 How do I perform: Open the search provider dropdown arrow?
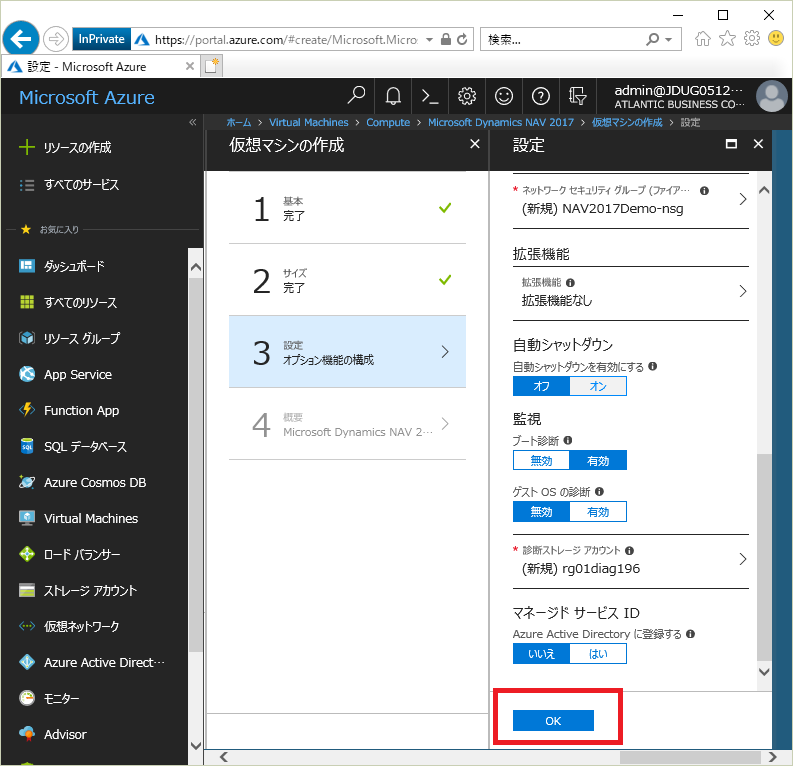pyautogui.click(x=669, y=39)
